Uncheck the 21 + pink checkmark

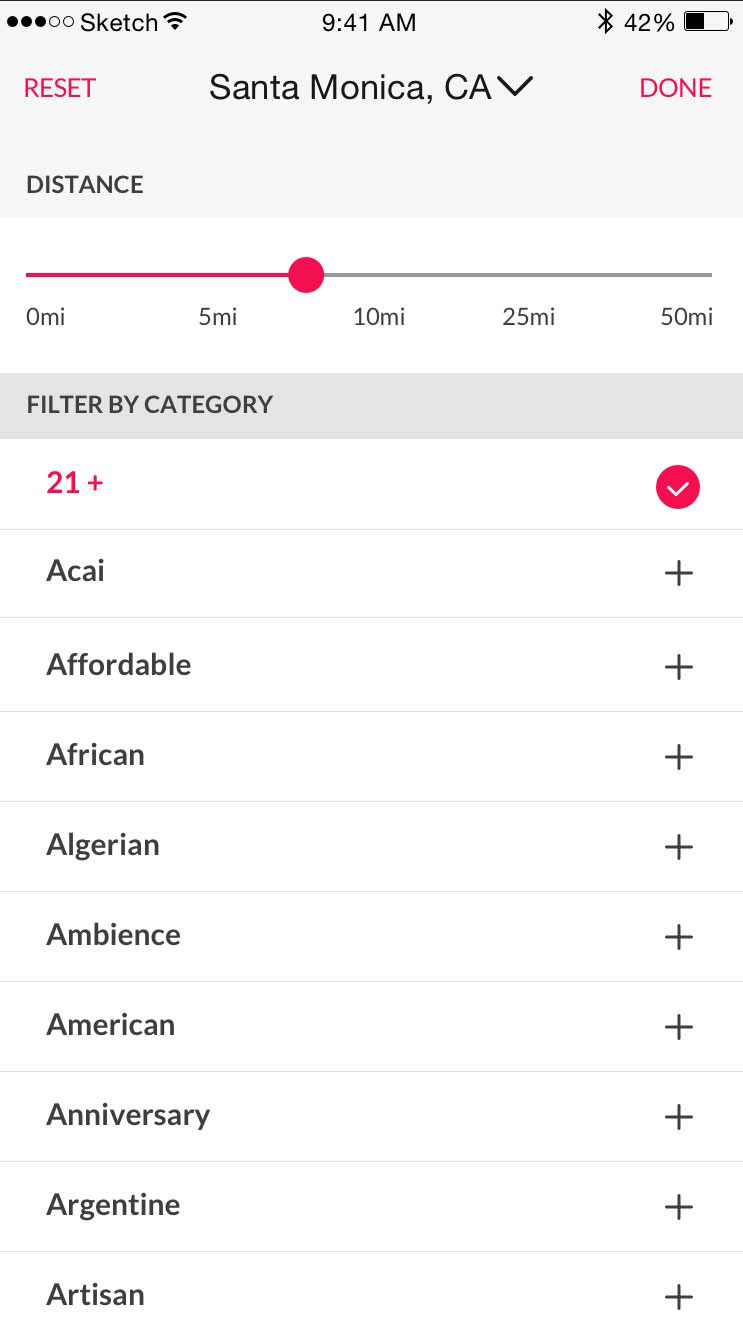click(x=678, y=488)
